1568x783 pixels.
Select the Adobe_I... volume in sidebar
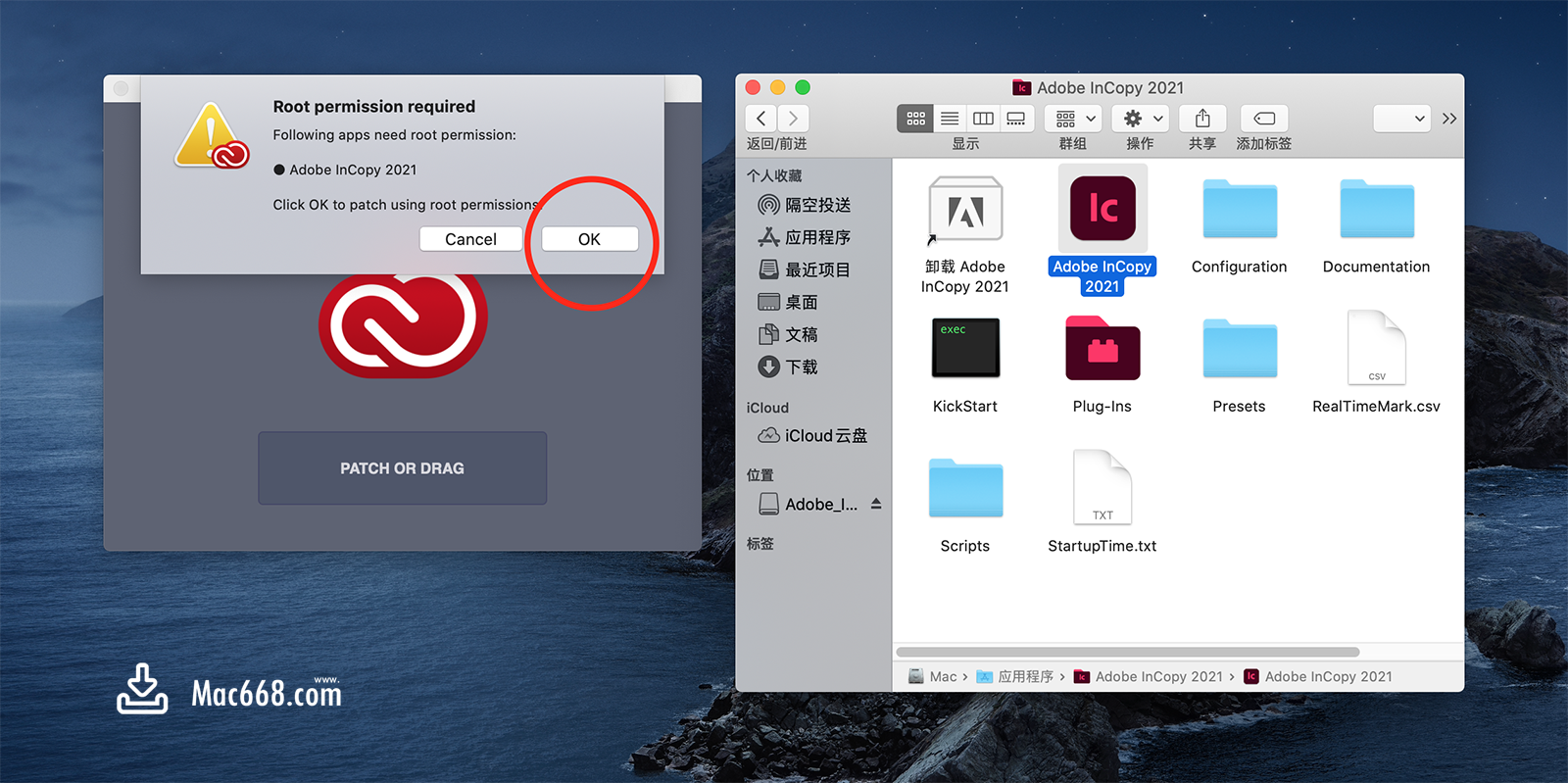809,504
